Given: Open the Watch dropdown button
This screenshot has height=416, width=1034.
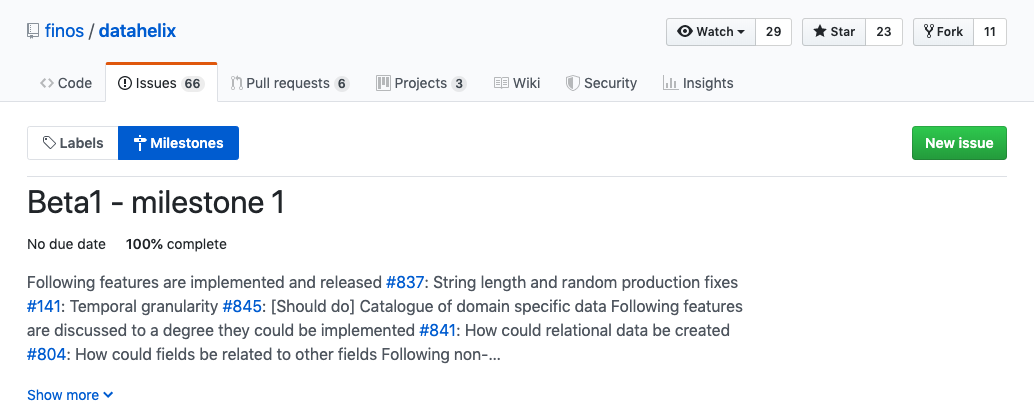Looking at the screenshot, I should (711, 32).
